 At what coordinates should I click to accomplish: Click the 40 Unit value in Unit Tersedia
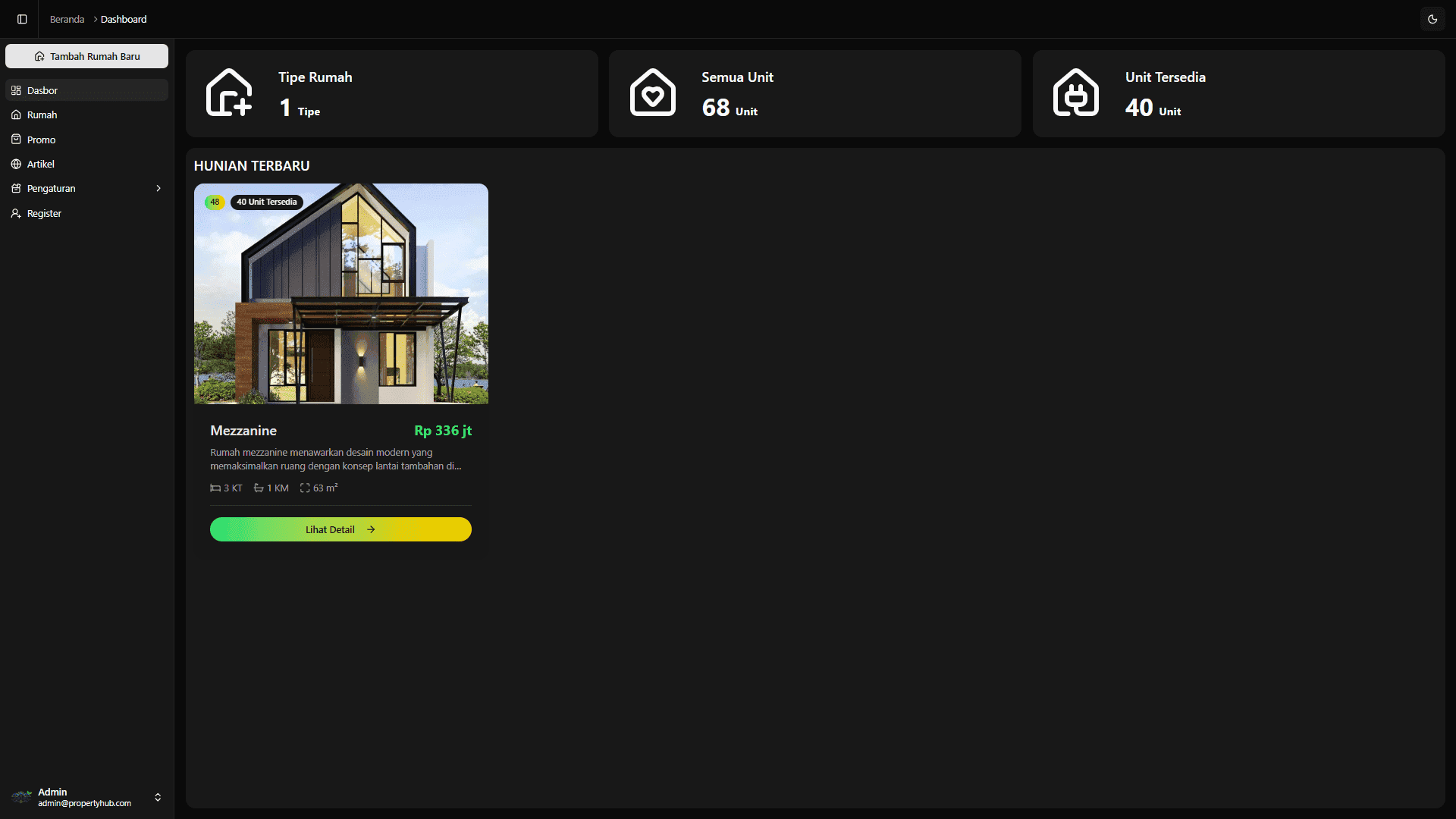click(x=1153, y=108)
